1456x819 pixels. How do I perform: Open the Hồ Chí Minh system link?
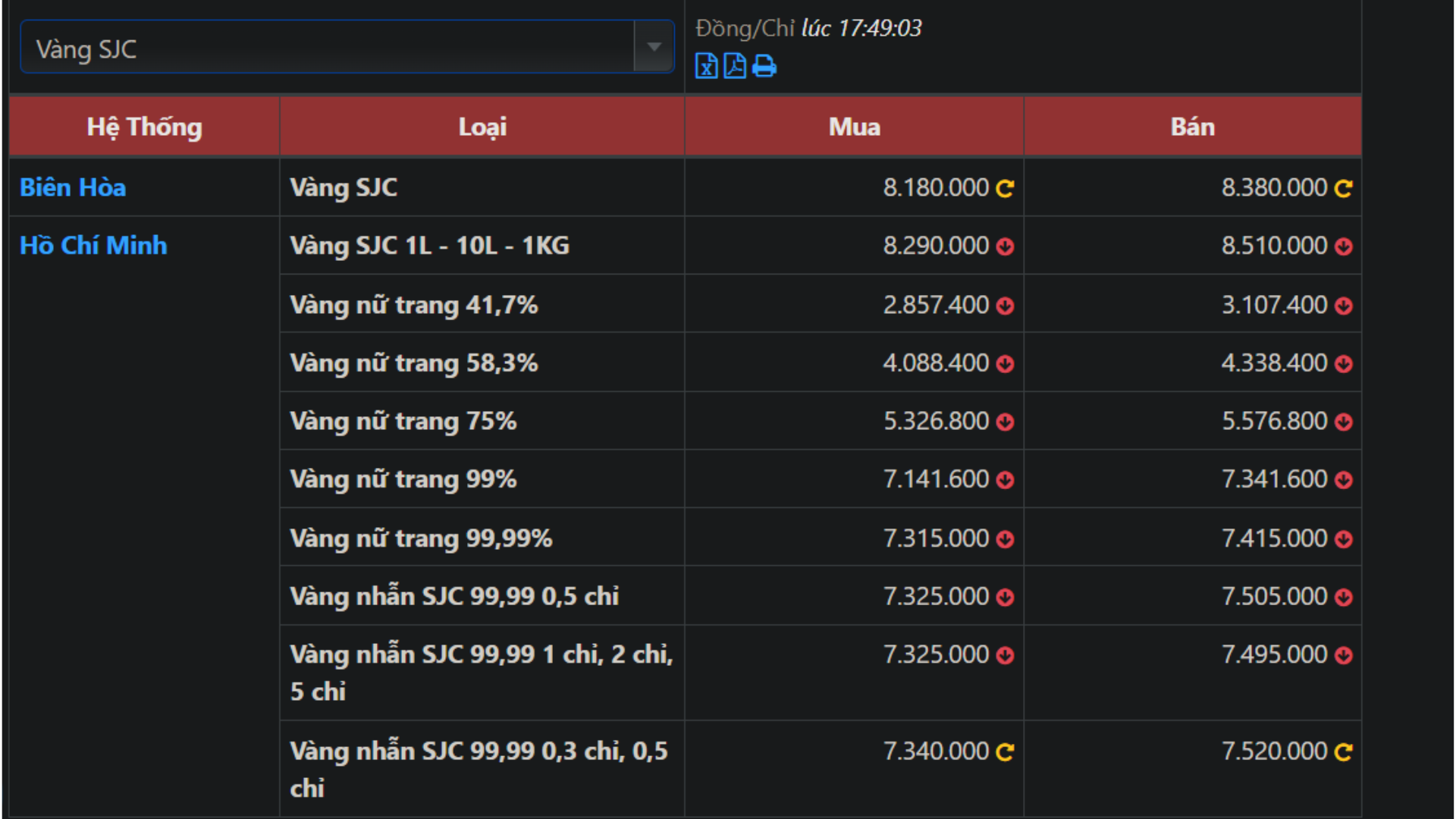93,245
